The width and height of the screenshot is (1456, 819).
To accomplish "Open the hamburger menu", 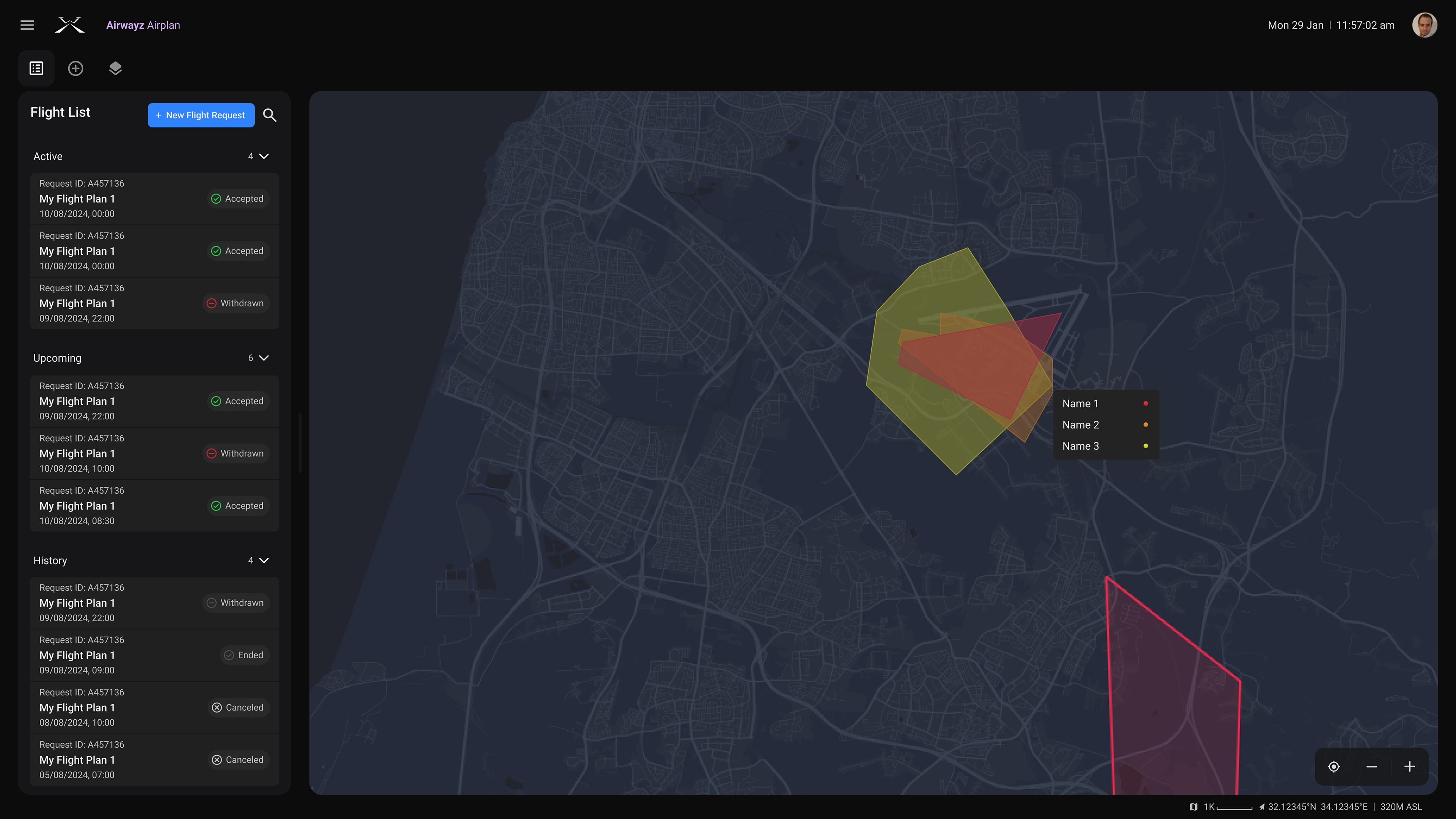I will (27, 25).
